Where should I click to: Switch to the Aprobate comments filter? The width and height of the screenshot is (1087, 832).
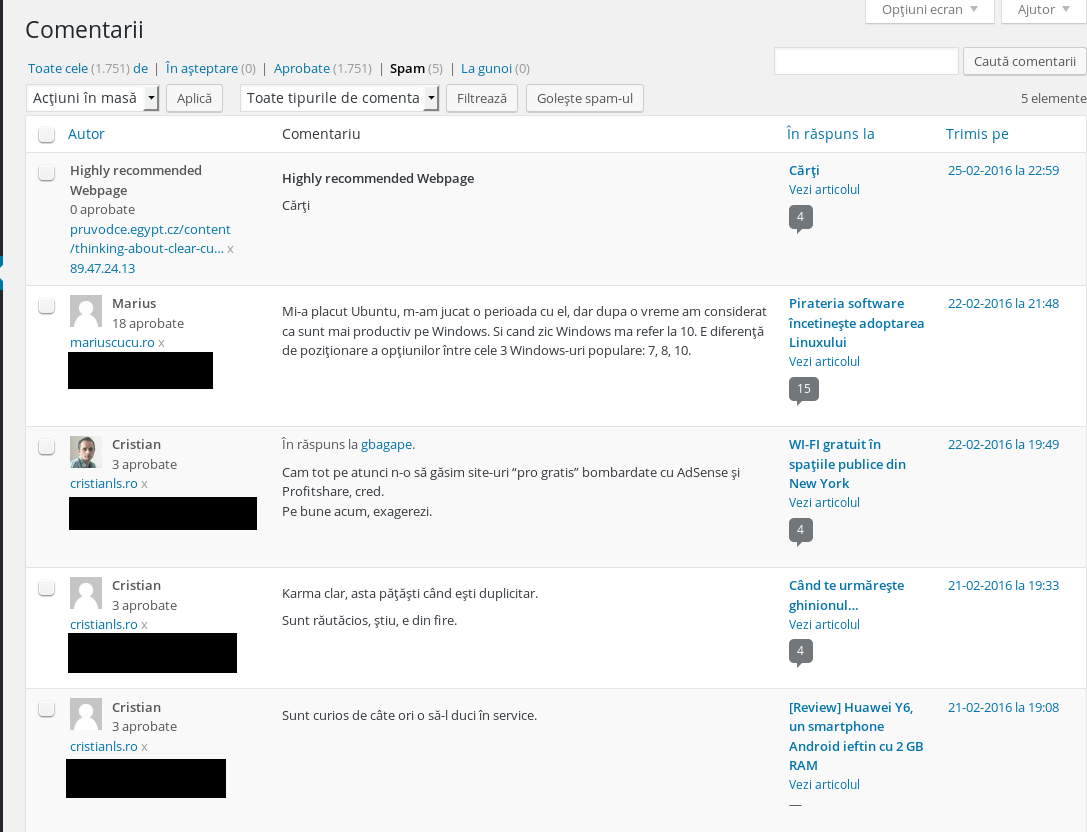pyautogui.click(x=302, y=69)
